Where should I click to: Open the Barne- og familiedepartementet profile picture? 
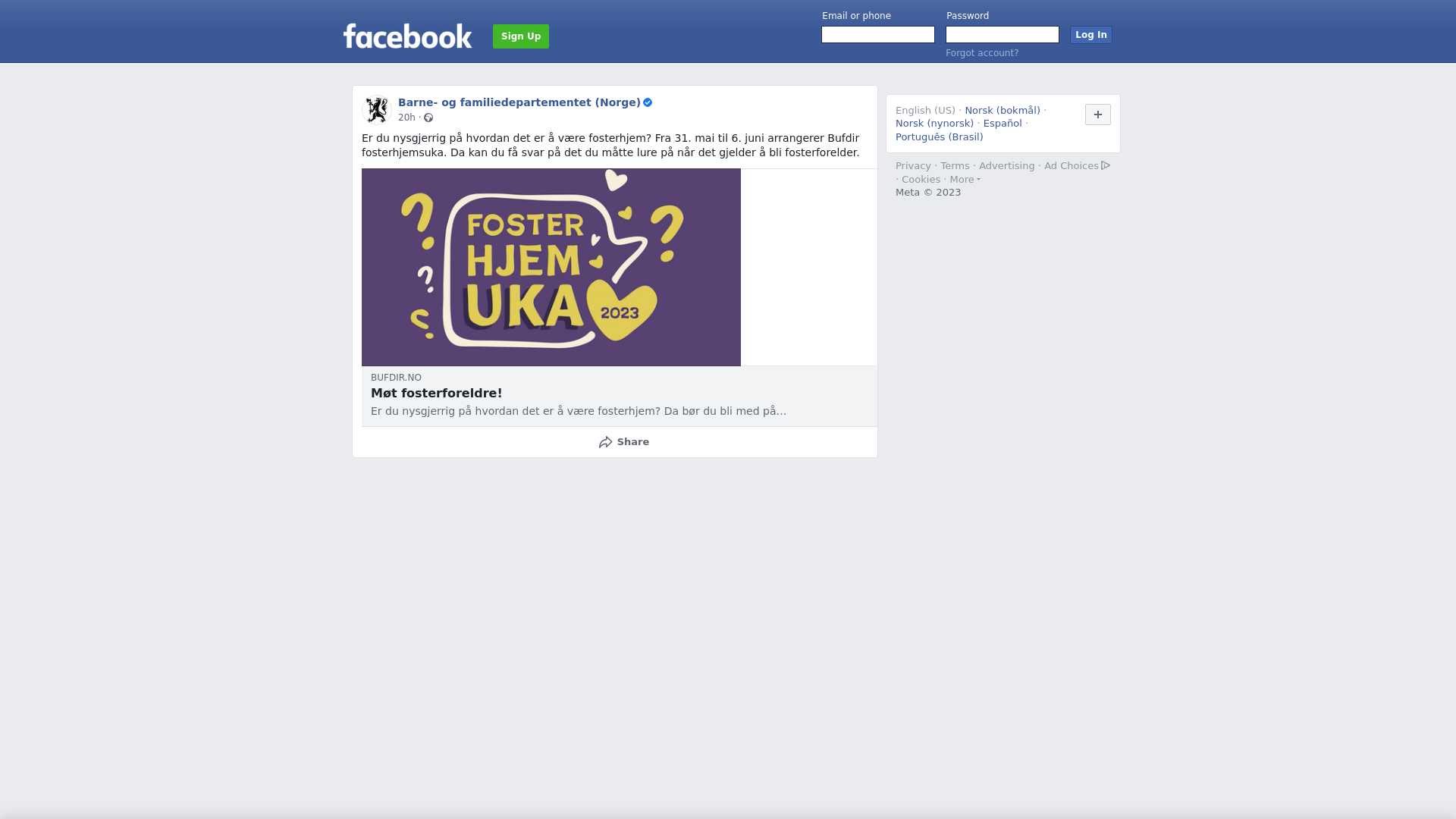[x=377, y=110]
